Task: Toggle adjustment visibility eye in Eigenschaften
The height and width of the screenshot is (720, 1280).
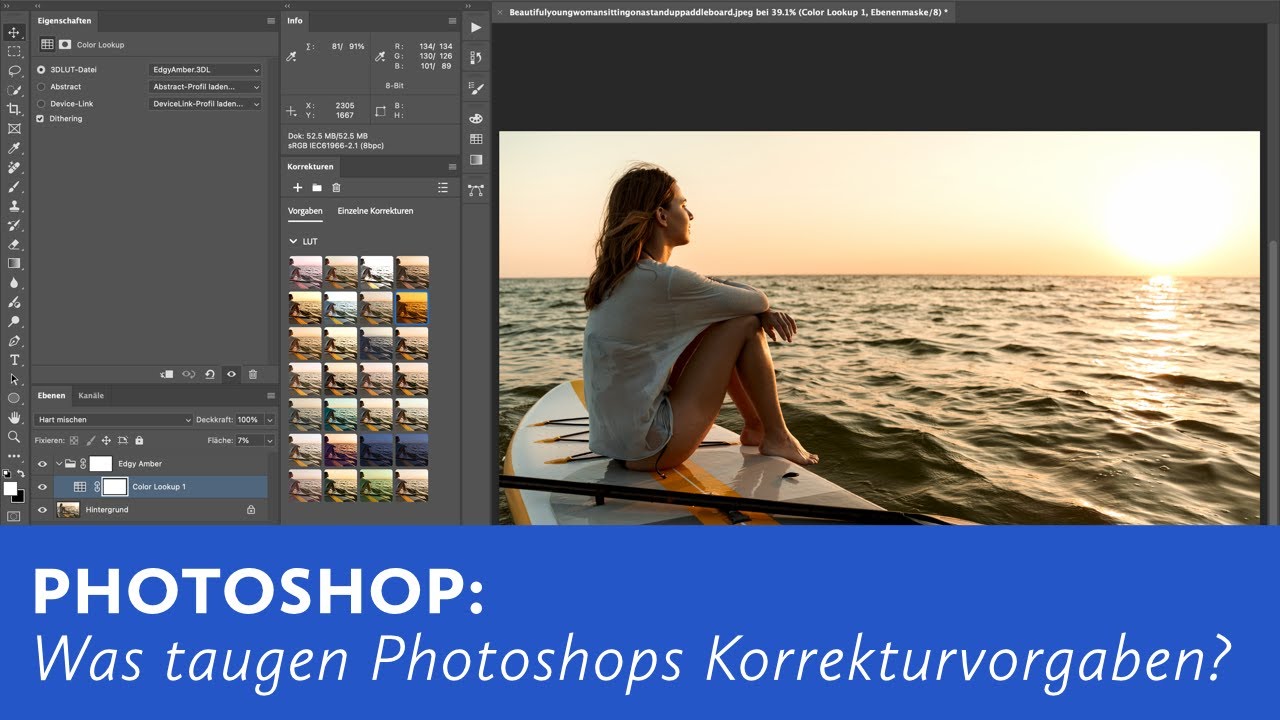Action: [231, 374]
